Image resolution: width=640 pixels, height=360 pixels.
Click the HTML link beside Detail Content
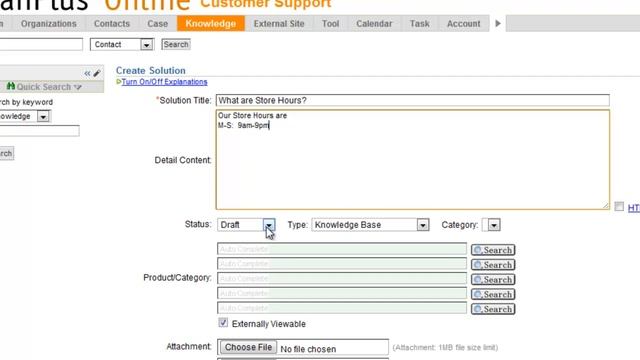[x=633, y=208]
